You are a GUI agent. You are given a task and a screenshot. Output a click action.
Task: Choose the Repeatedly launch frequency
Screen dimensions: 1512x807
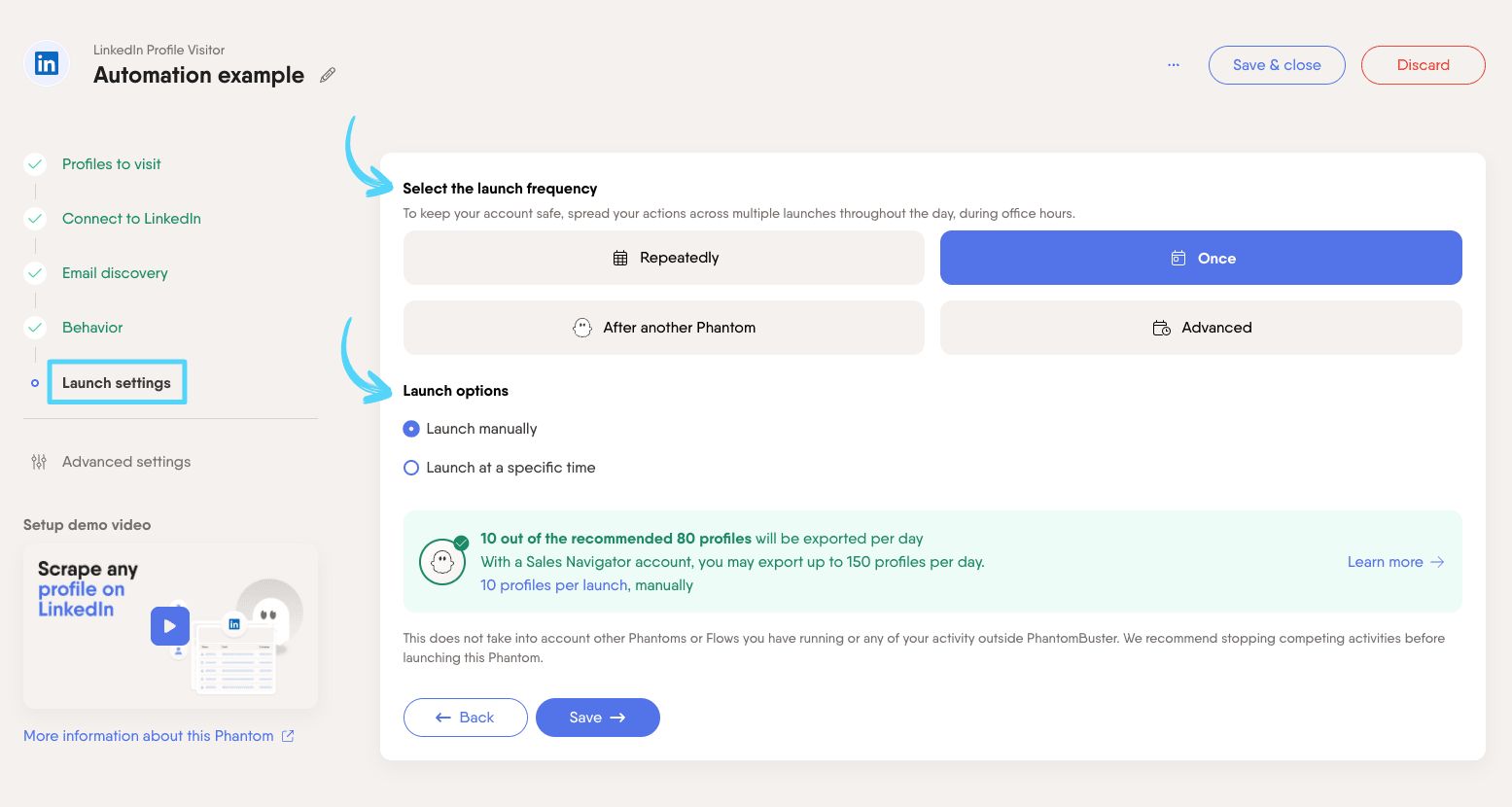click(664, 258)
